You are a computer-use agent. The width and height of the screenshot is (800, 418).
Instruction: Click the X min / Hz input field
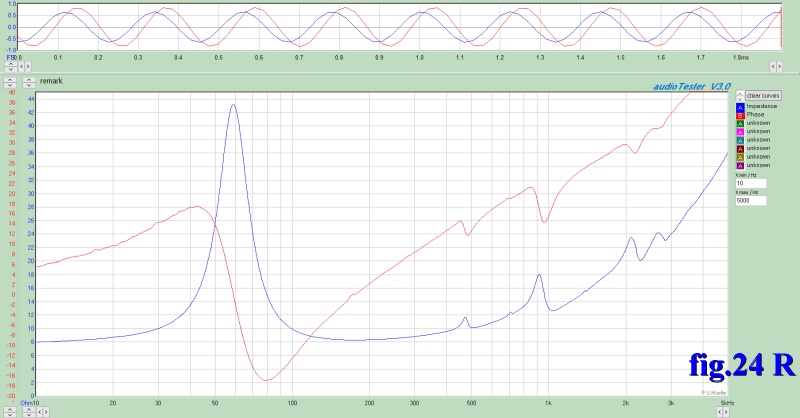(x=750, y=184)
